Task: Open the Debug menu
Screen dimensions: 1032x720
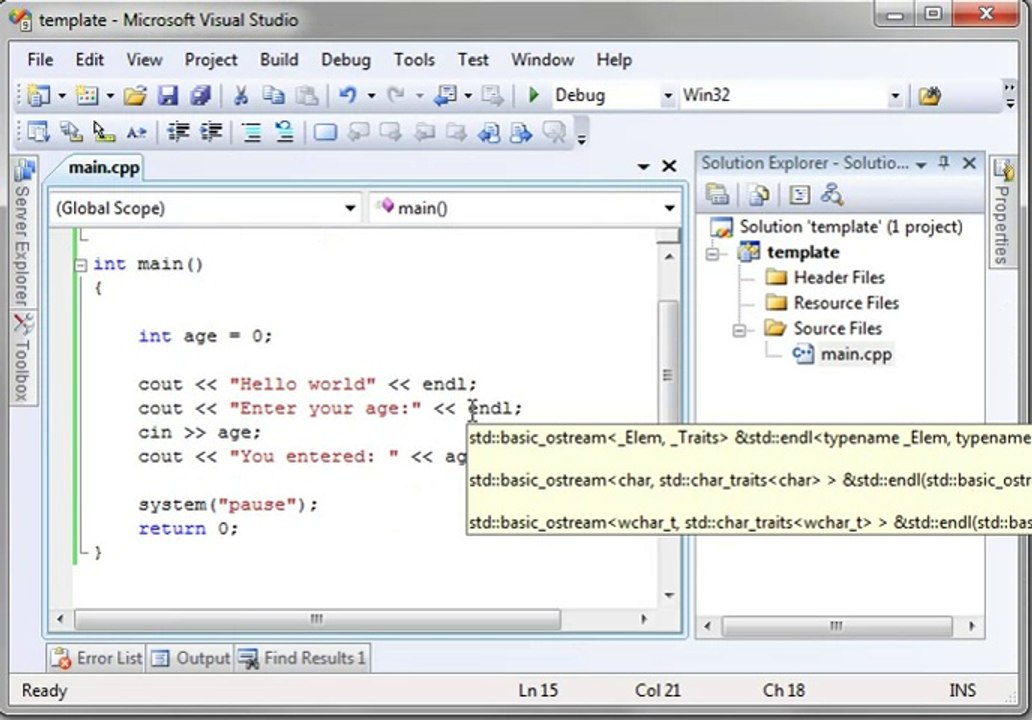Action: point(346,60)
